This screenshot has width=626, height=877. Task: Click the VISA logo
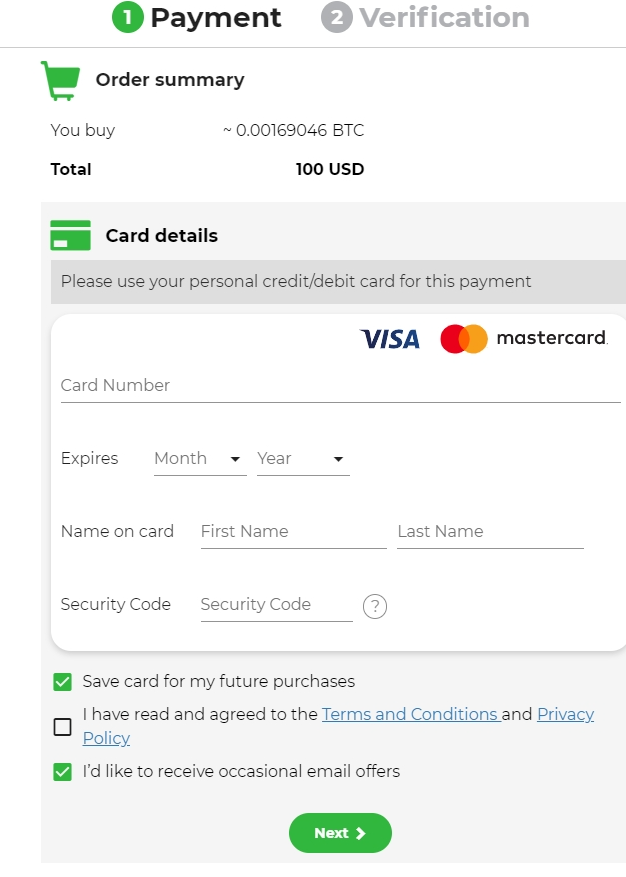click(x=390, y=339)
